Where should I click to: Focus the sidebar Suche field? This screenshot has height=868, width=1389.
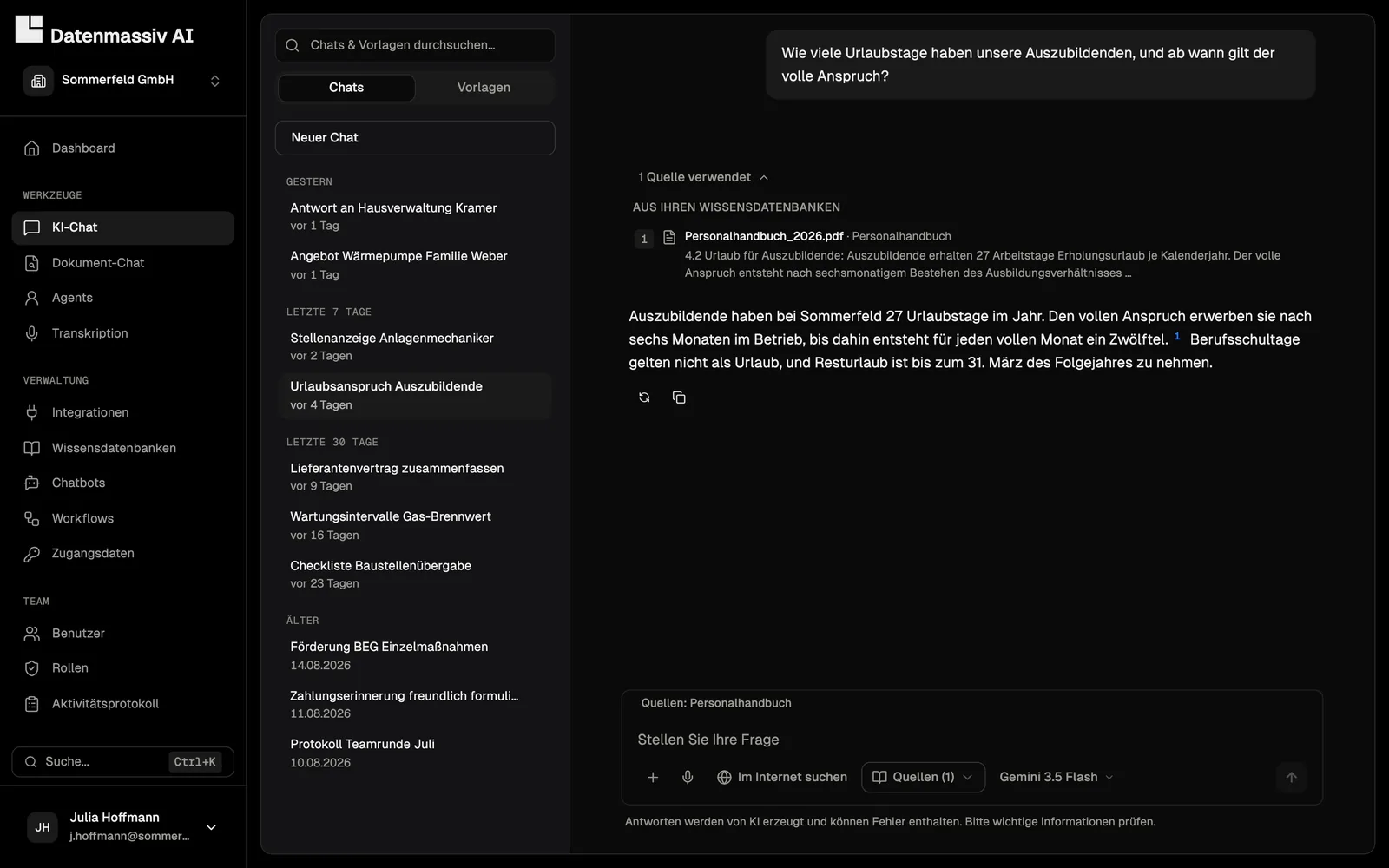pos(122,761)
